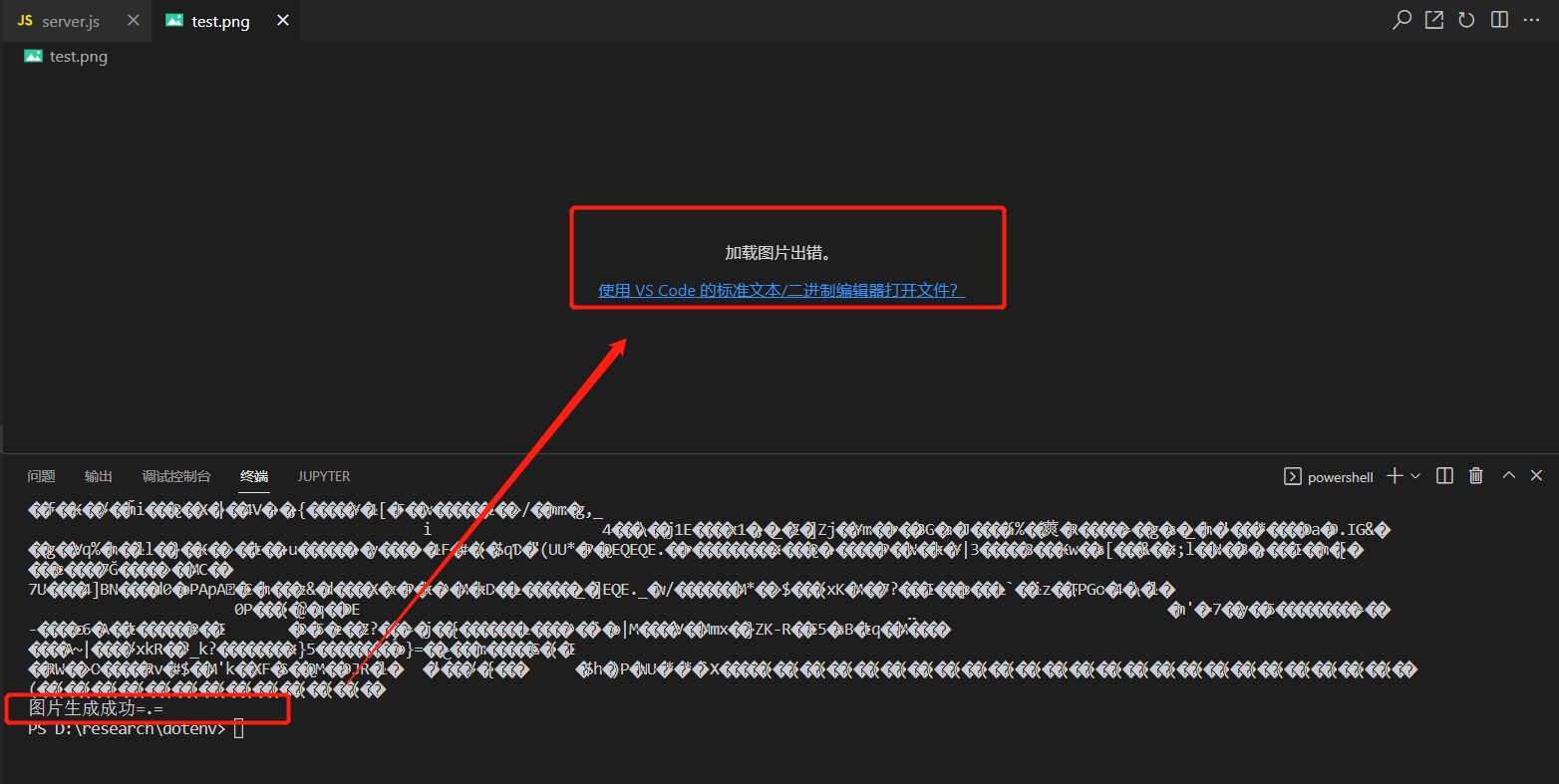The image size is (1559, 784).
Task: Click the 加载图片出错 error message
Action: [x=779, y=253]
